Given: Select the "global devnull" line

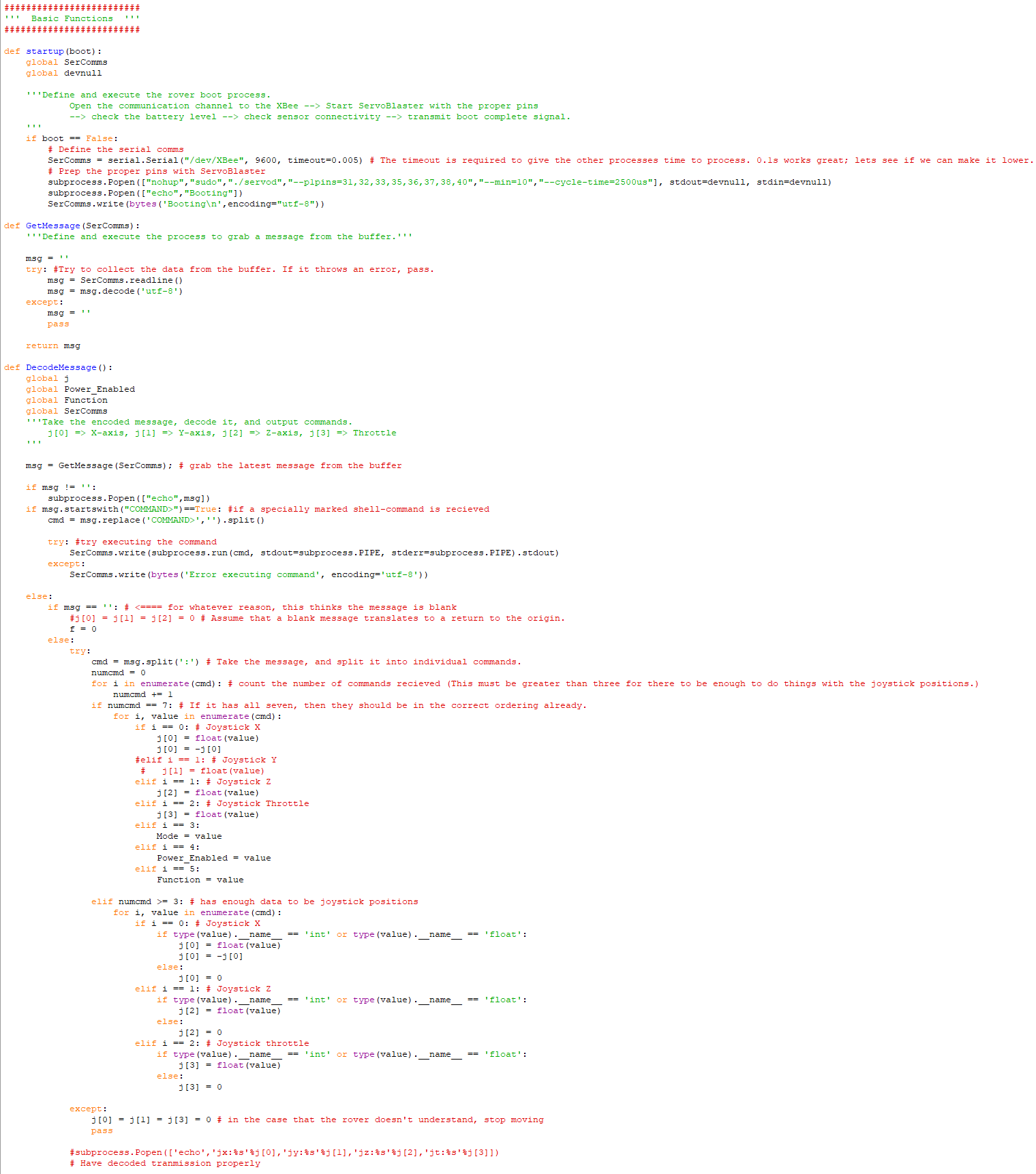Looking at the screenshot, I should [x=64, y=73].
